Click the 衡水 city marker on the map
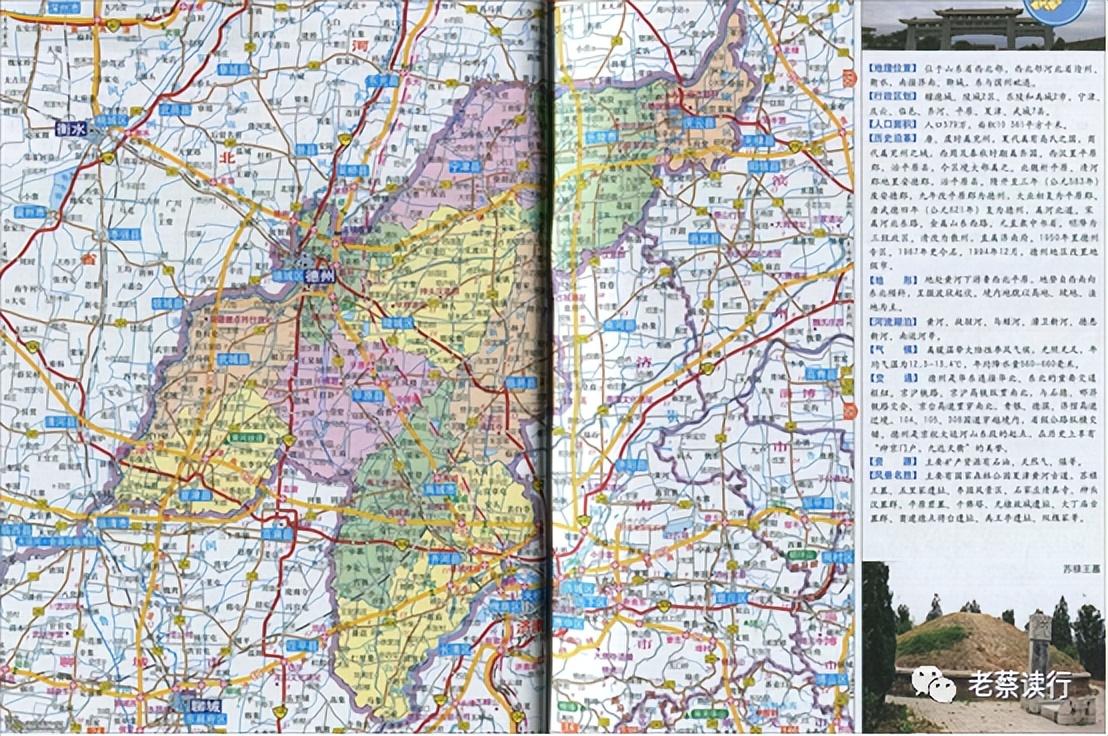The image size is (1108, 736). click(71, 128)
